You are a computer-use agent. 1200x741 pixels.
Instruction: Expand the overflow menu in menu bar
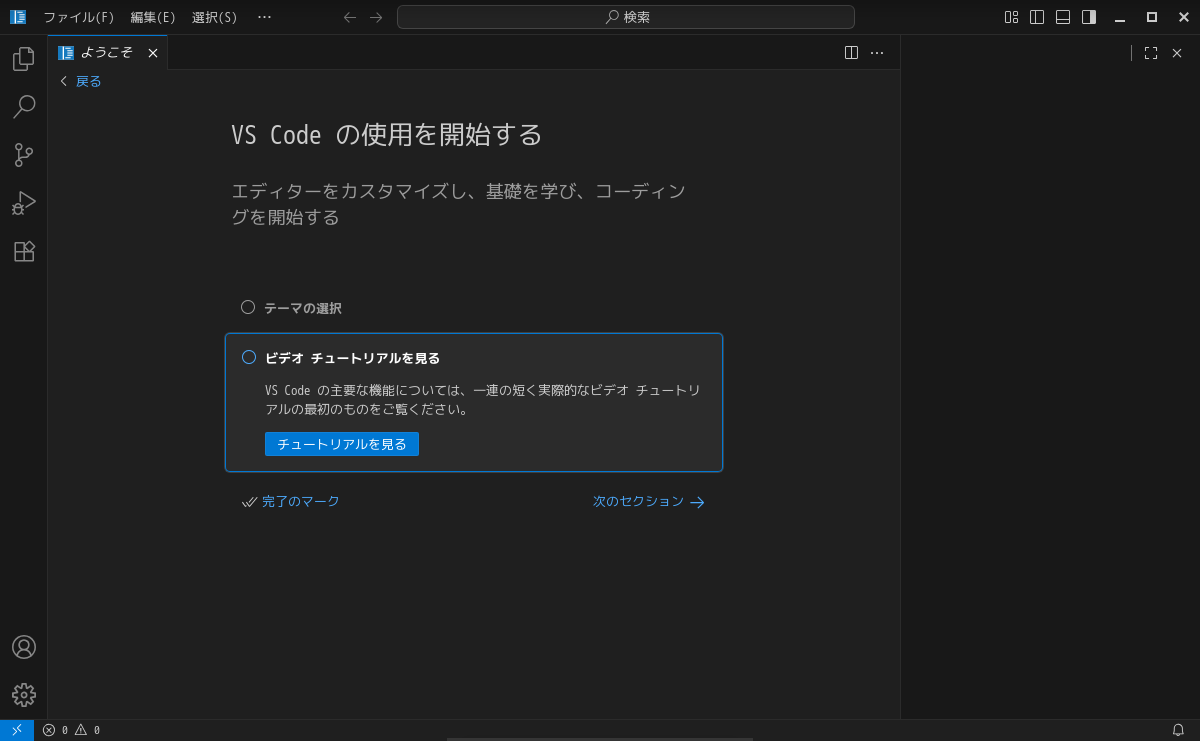point(264,17)
